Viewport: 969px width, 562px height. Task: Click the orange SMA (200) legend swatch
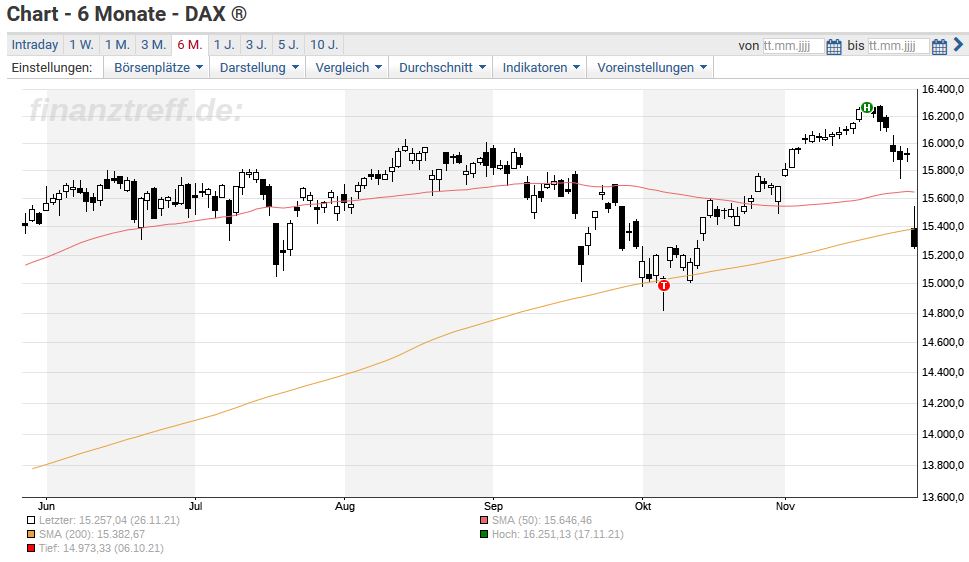click(x=31, y=534)
